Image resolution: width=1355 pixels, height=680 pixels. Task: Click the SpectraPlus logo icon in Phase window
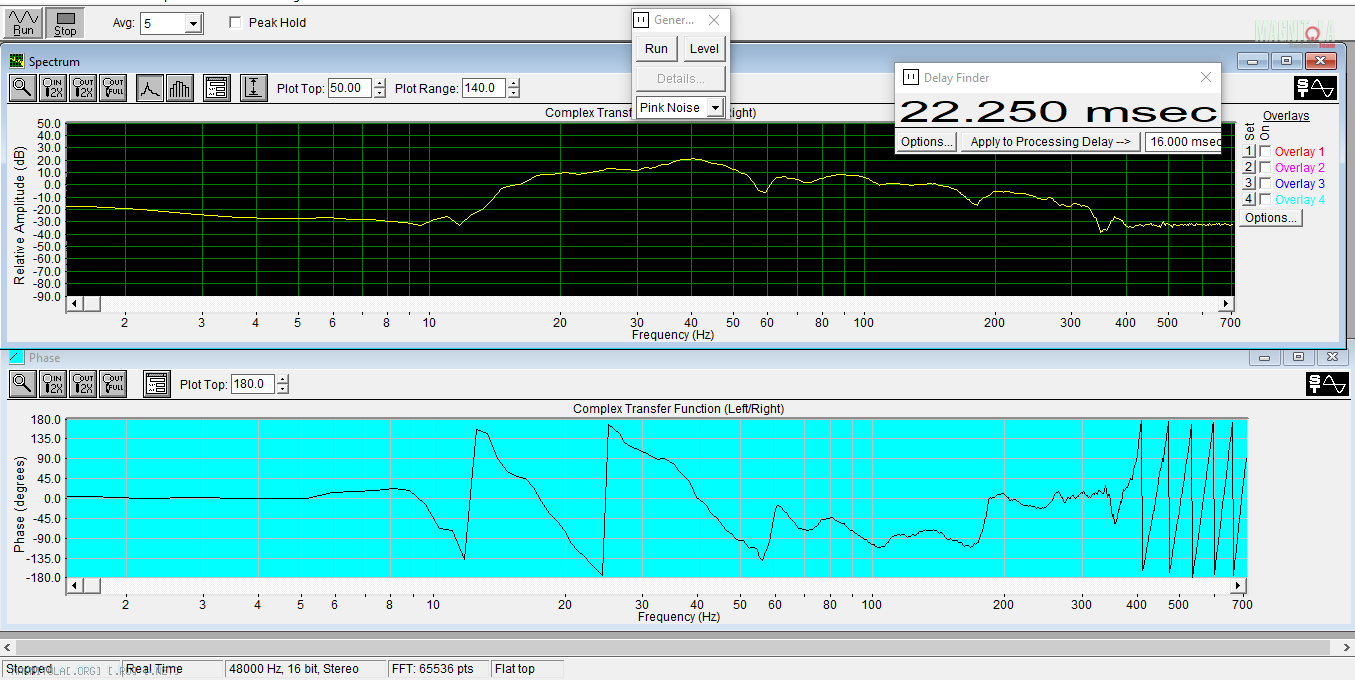(1327, 383)
